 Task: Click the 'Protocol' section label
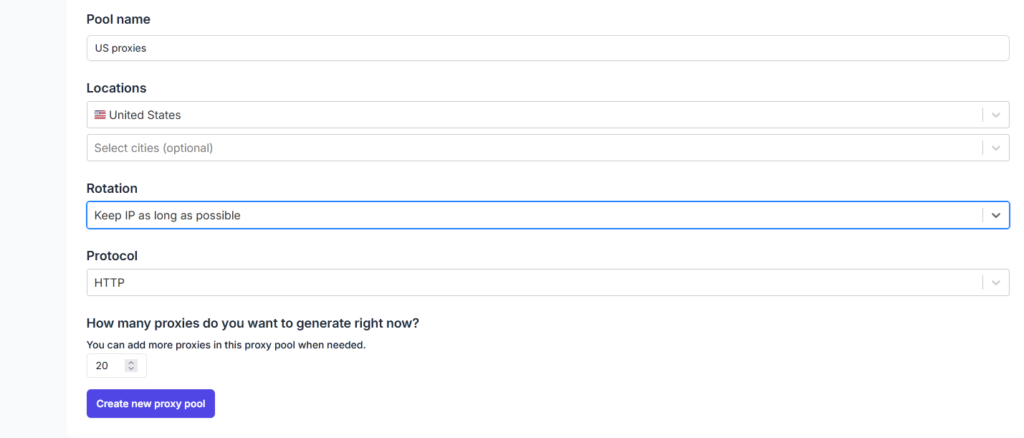pos(113,255)
